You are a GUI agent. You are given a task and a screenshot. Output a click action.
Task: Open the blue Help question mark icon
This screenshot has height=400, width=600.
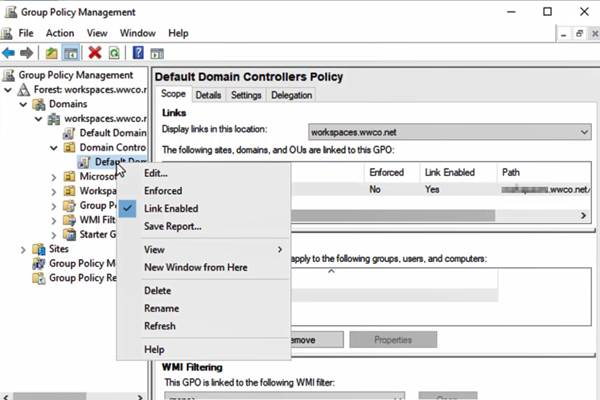[x=137, y=52]
